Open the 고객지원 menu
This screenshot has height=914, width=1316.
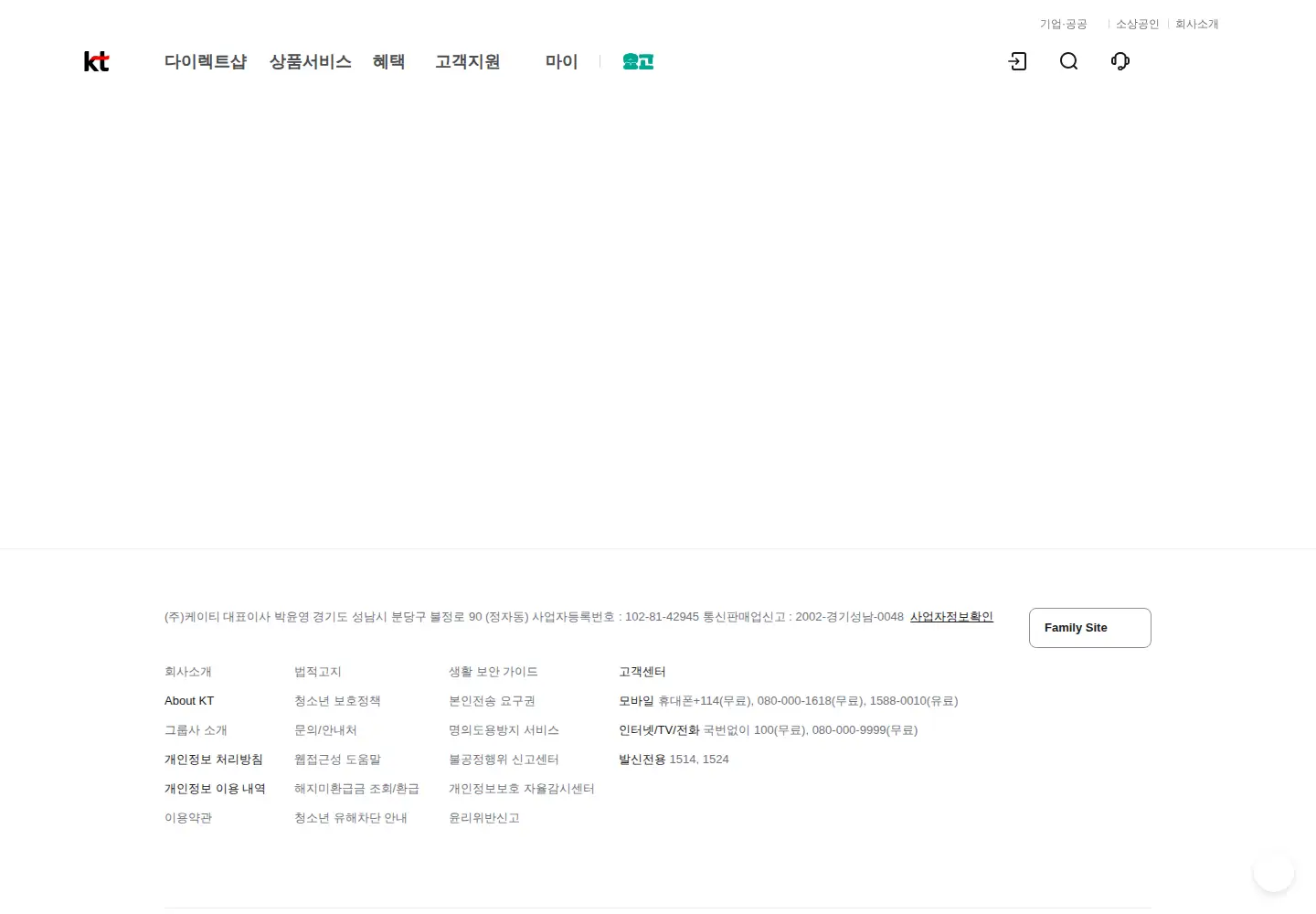[468, 61]
